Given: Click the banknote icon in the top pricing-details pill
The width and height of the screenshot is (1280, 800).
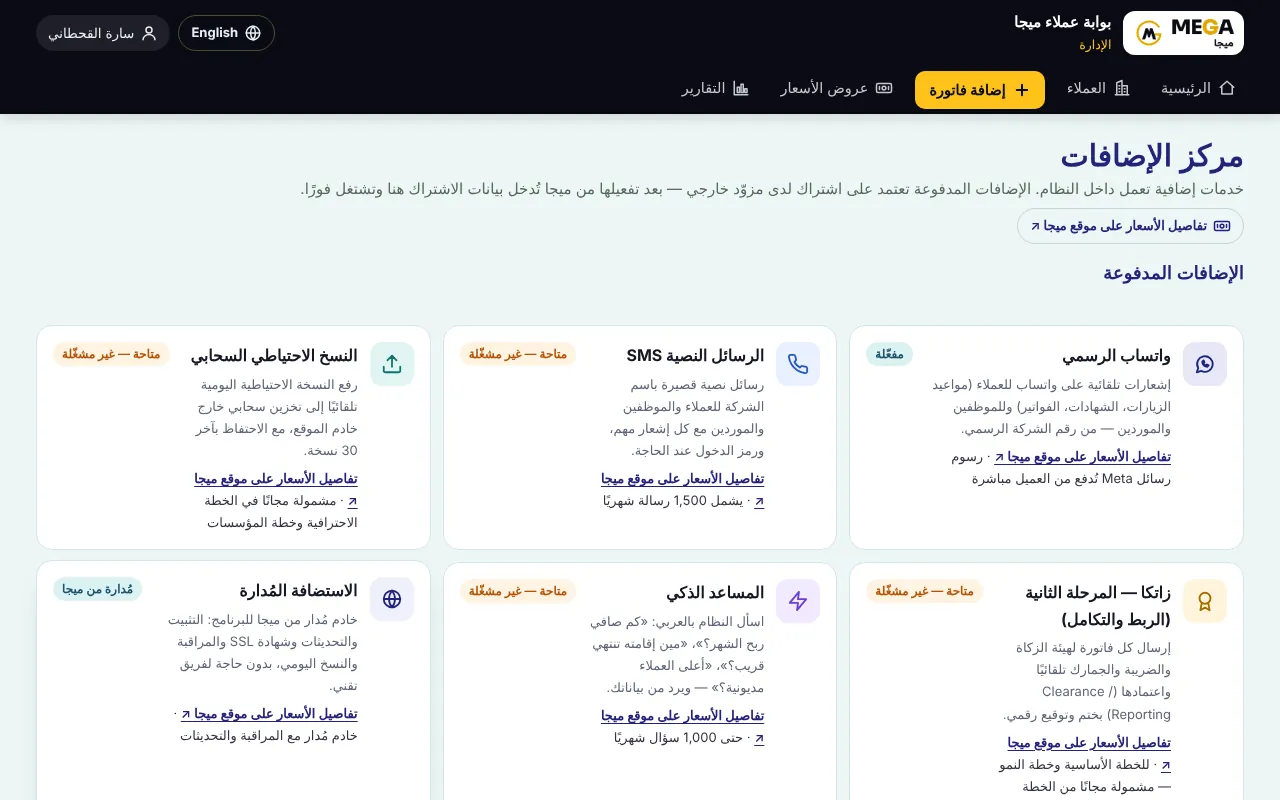Looking at the screenshot, I should point(1222,226).
